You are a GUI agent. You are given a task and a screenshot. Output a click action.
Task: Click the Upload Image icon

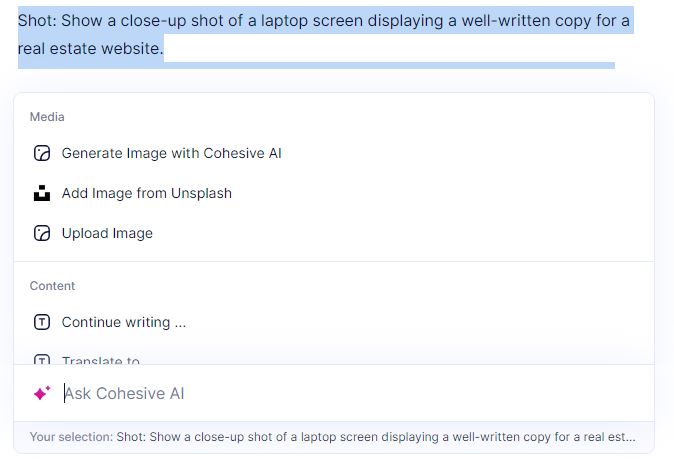[x=42, y=233]
